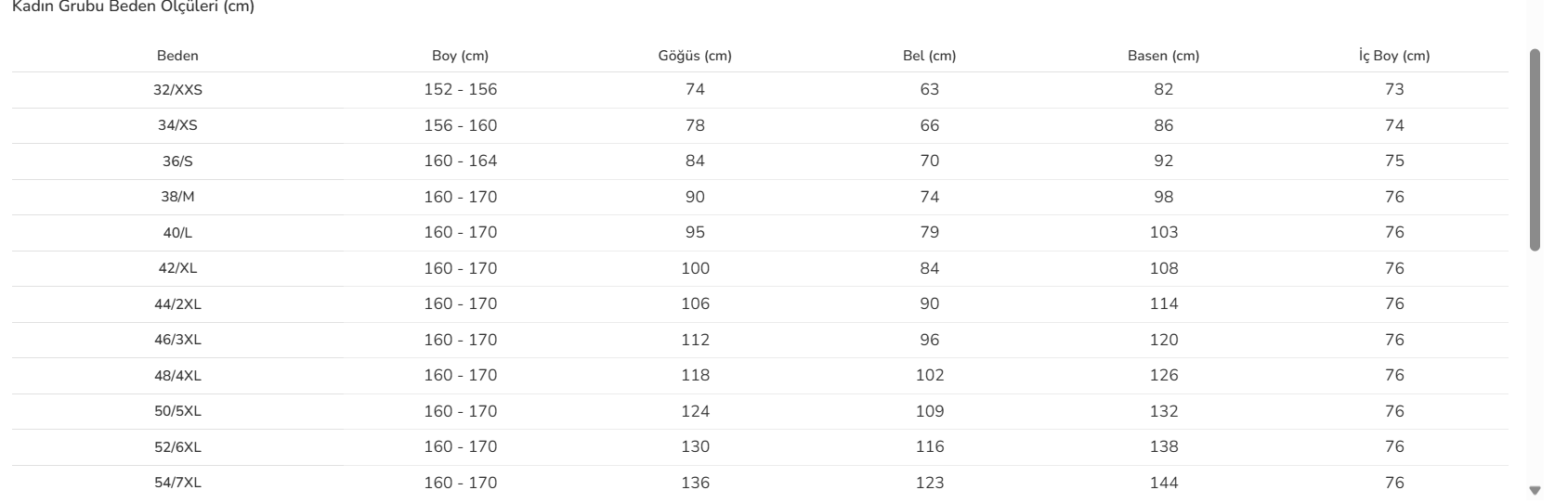1568x503 pixels.
Task: Click the Boy (cm) column header
Action: [460, 56]
